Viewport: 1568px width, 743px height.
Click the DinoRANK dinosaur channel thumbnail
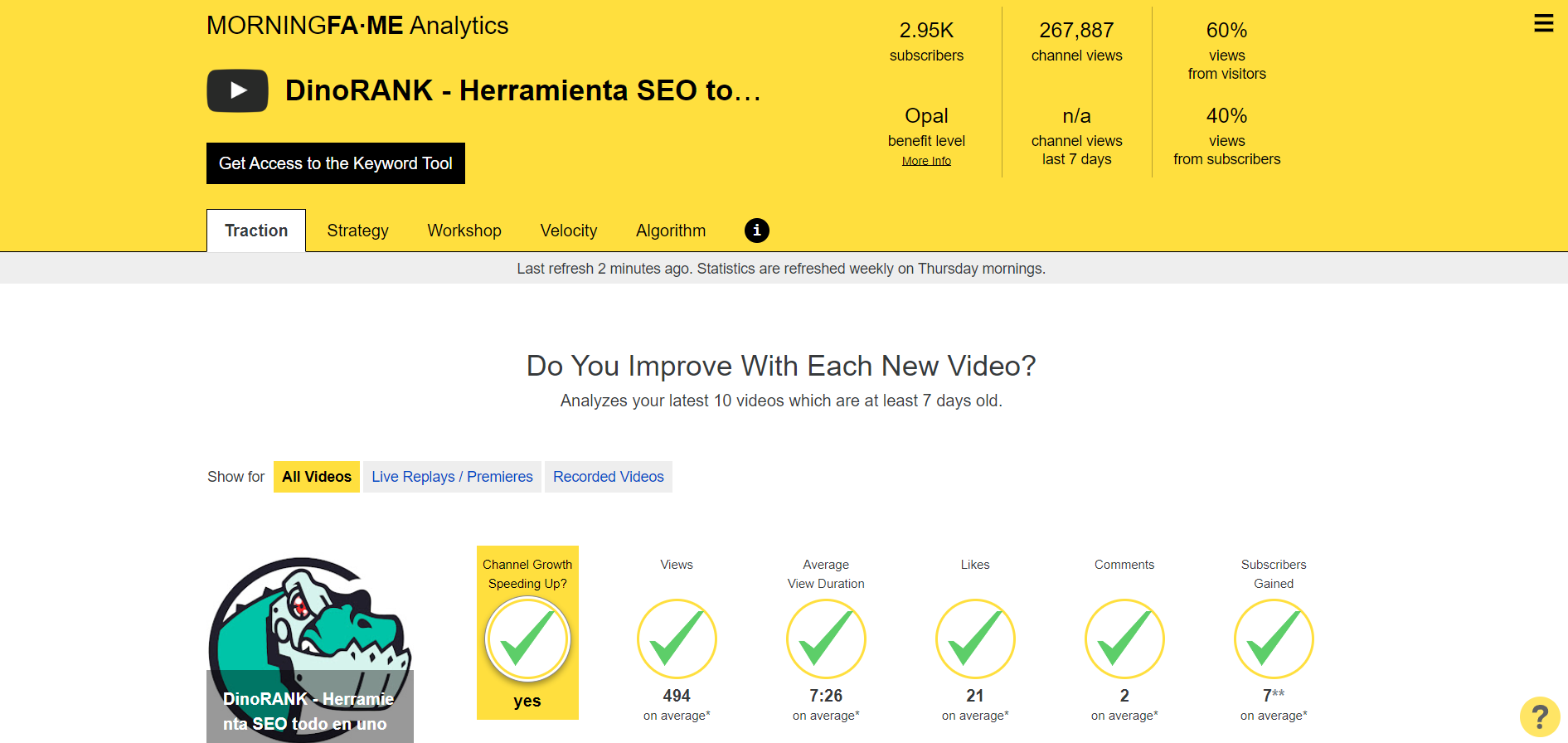tap(310, 649)
